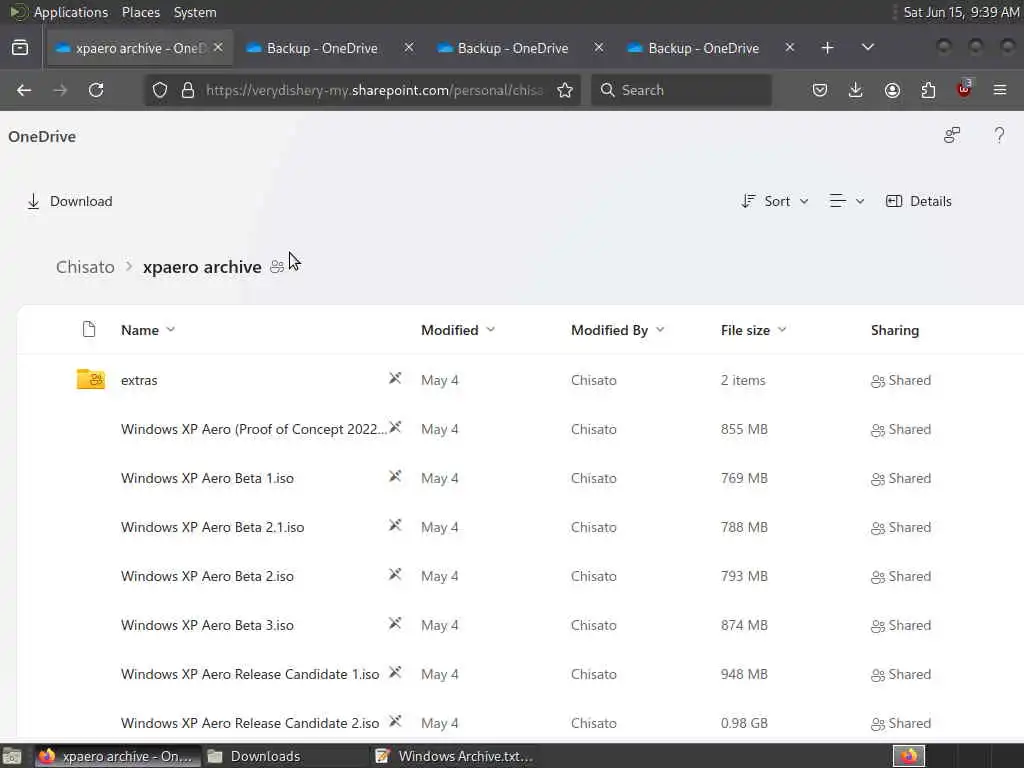The height and width of the screenshot is (768, 1024).
Task: Click the file type column icon
Action: pos(89,329)
